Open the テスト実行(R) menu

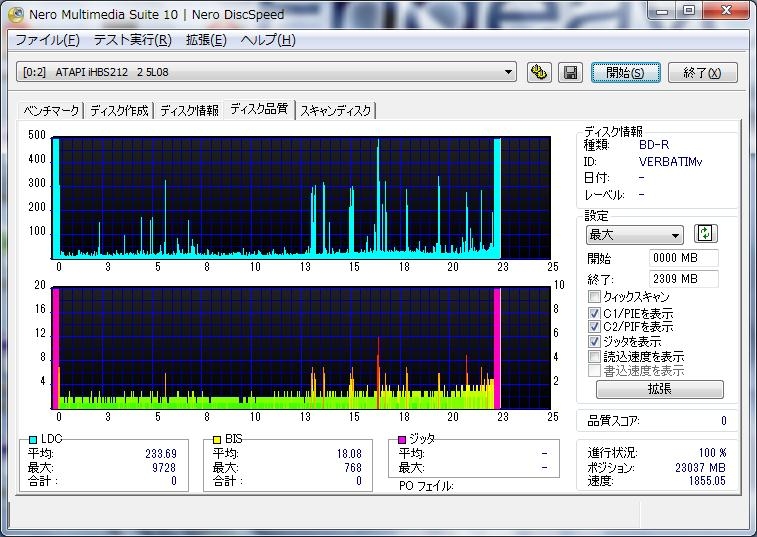[x=132, y=40]
